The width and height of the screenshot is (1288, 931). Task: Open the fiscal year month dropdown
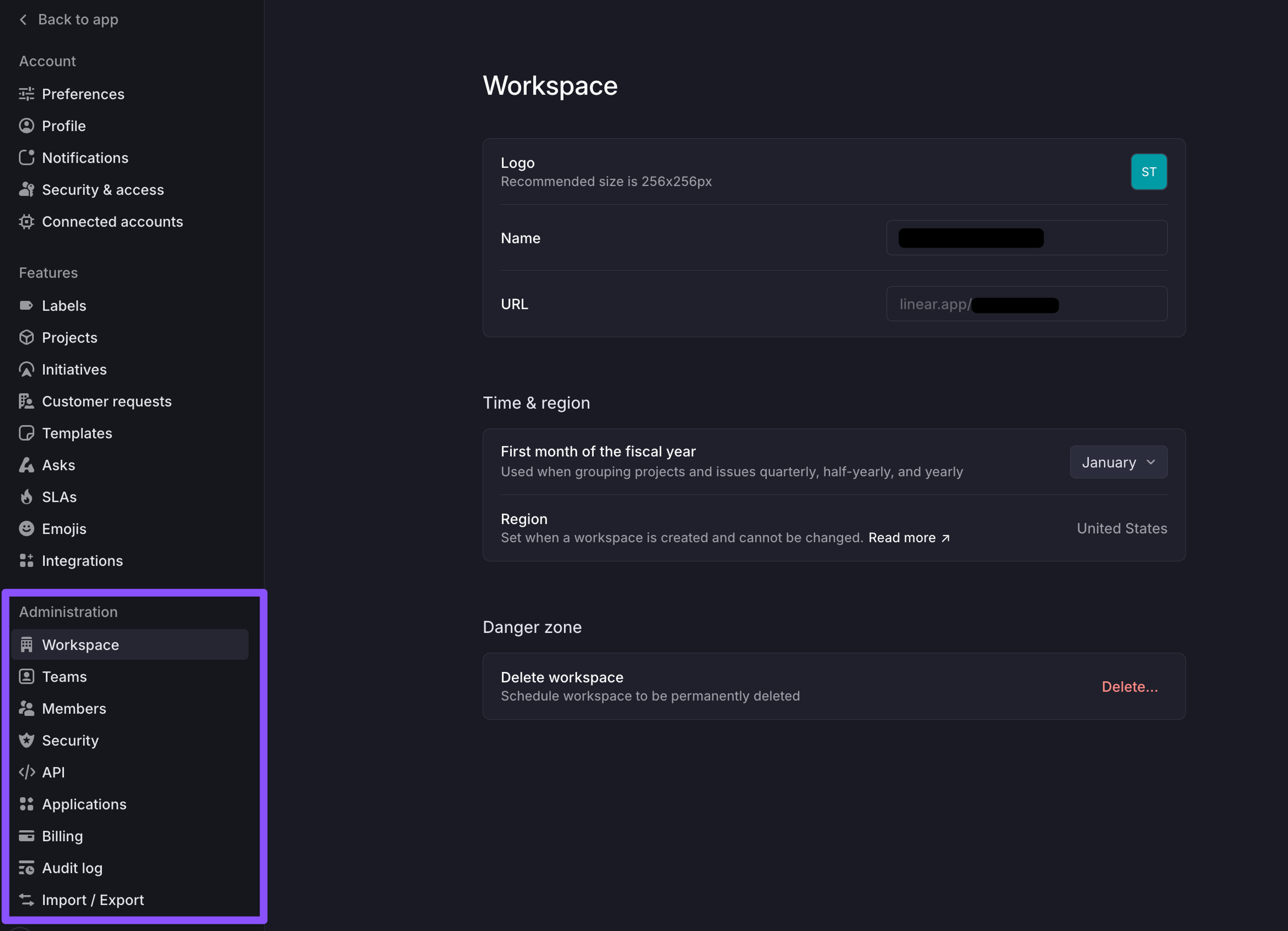[1118, 462]
